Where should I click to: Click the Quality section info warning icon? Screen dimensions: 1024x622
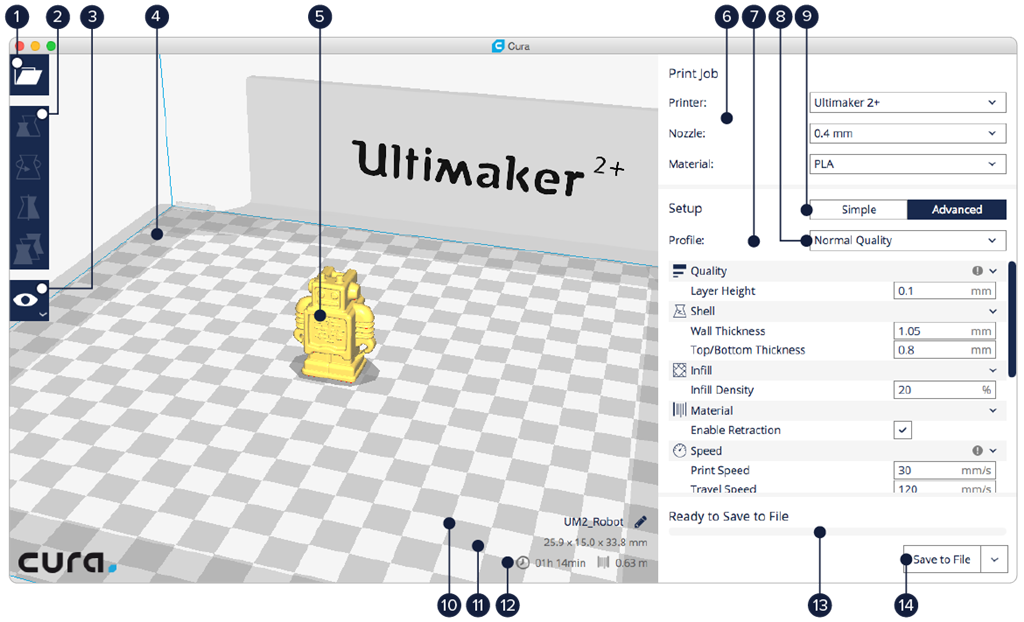978,270
